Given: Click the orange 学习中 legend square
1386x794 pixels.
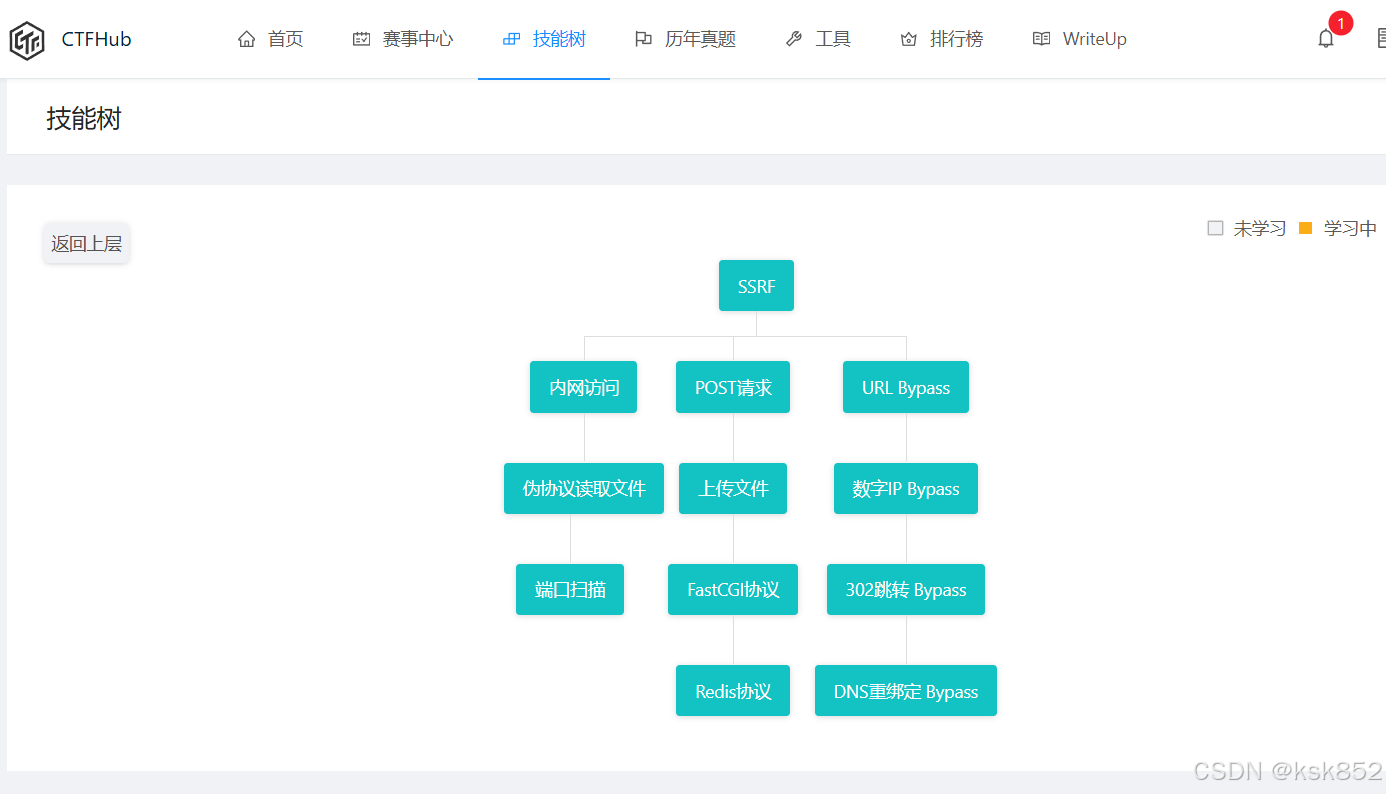Looking at the screenshot, I should [x=1305, y=228].
